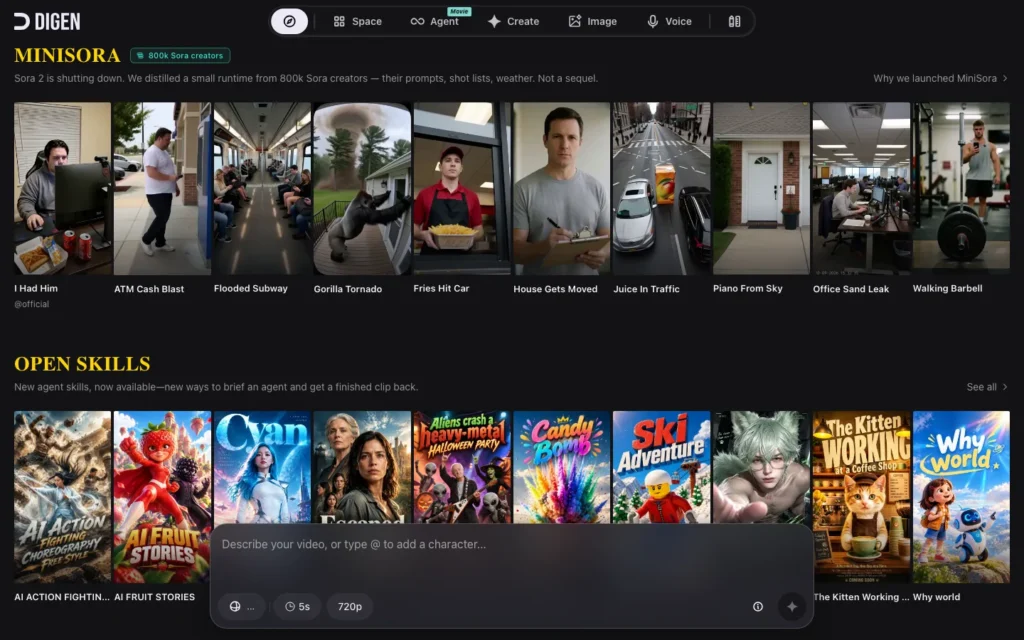This screenshot has width=1024, height=640.
Task: Open the Why we launched MiniSora link
Action: (x=940, y=78)
